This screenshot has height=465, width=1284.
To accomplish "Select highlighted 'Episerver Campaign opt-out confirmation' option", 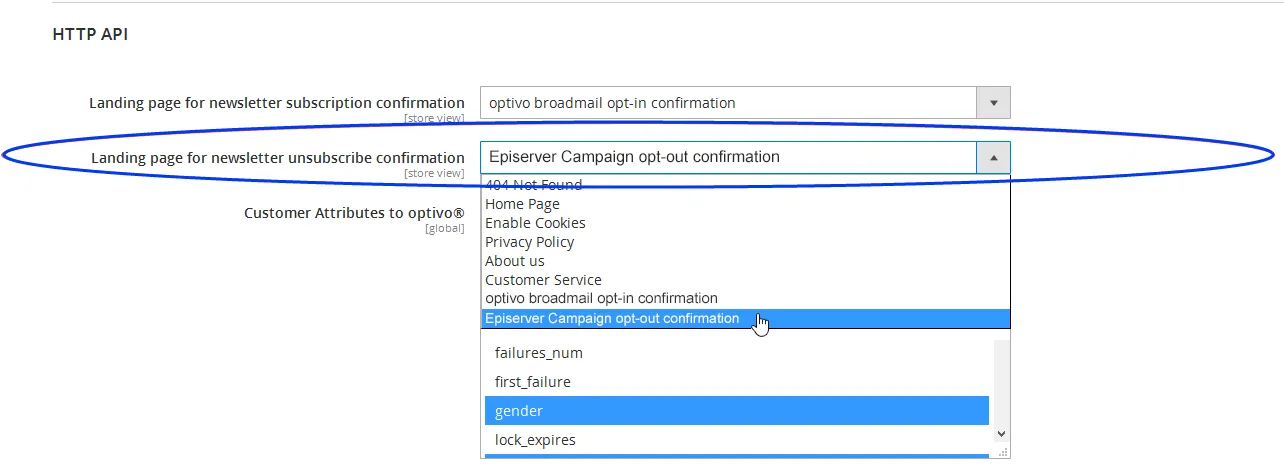I will click(745, 319).
